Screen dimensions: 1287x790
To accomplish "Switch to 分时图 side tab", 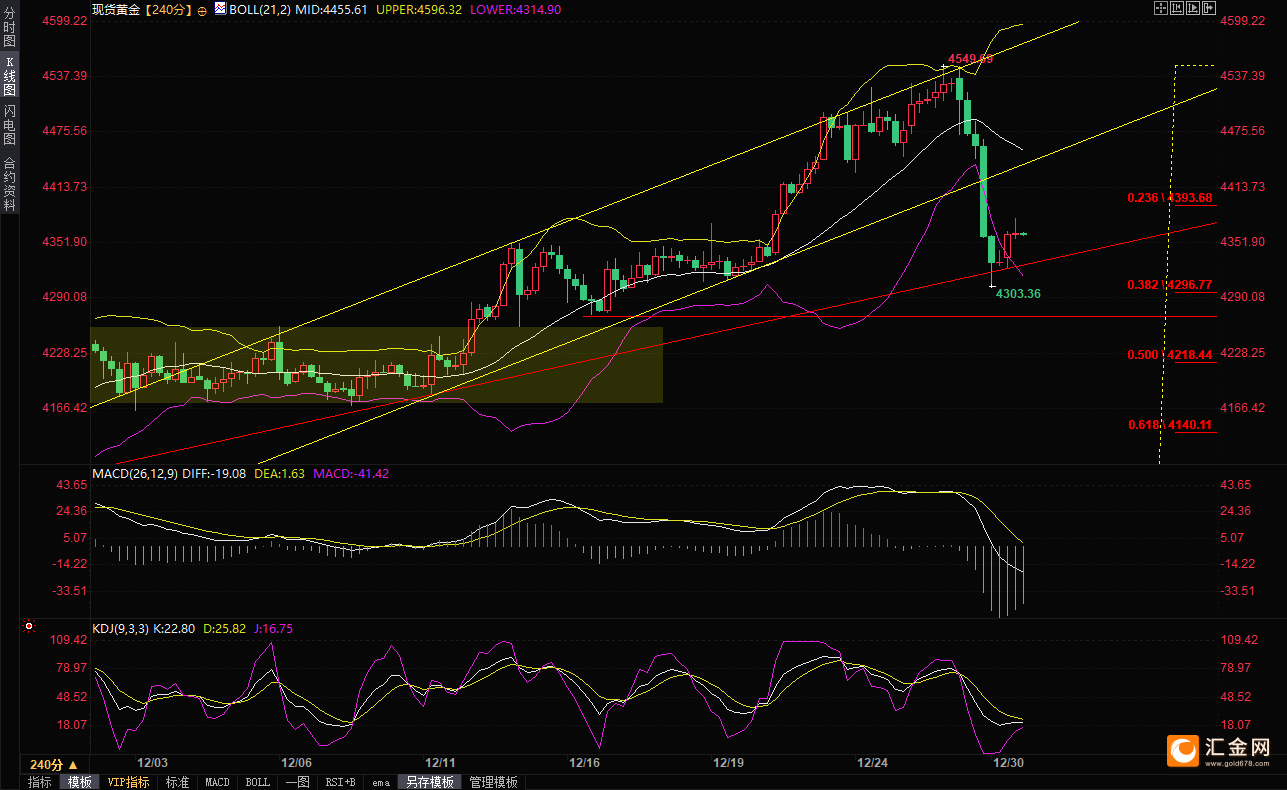I will pyautogui.click(x=9, y=28).
